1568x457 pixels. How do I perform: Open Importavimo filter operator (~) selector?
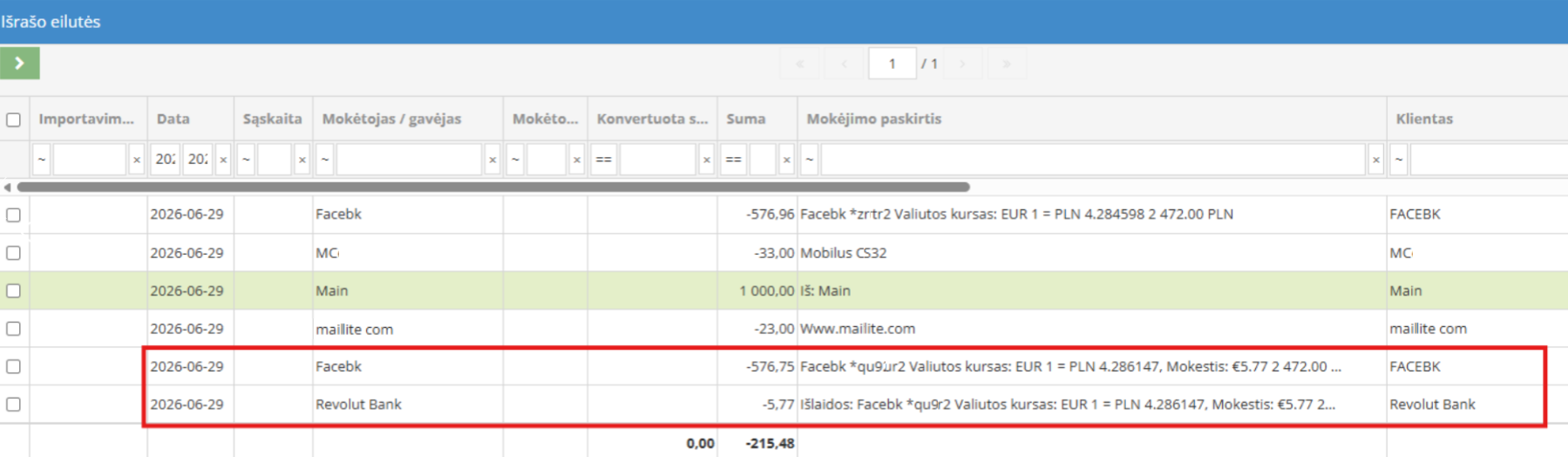[x=41, y=160]
